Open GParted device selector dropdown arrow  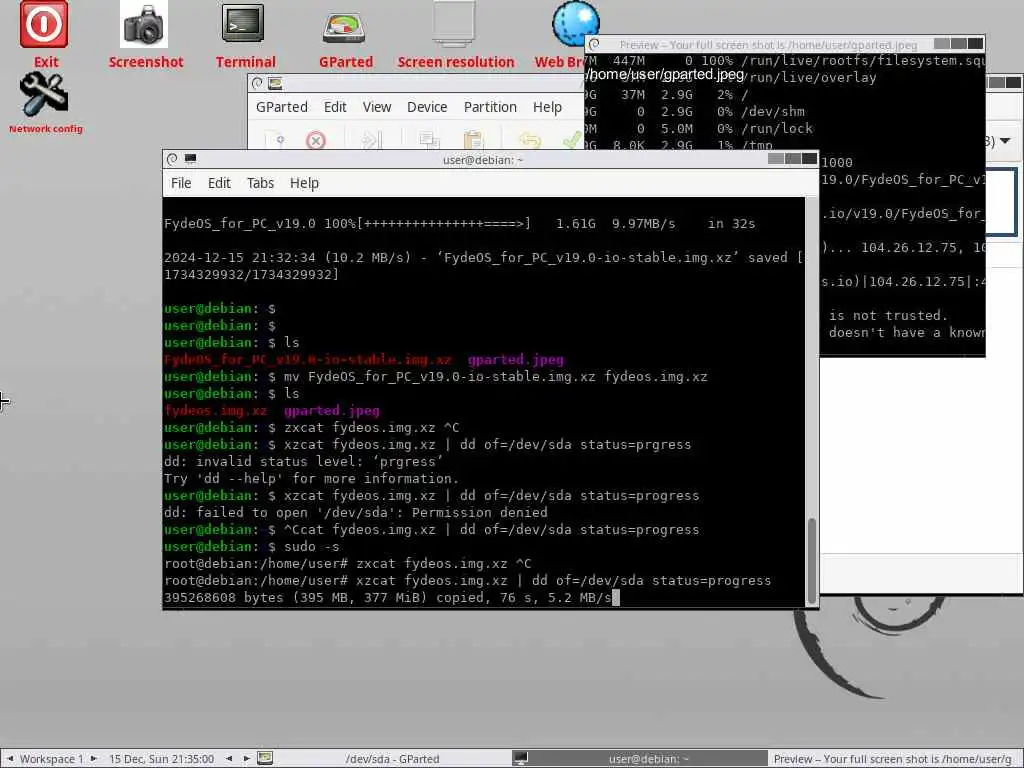coord(1005,140)
